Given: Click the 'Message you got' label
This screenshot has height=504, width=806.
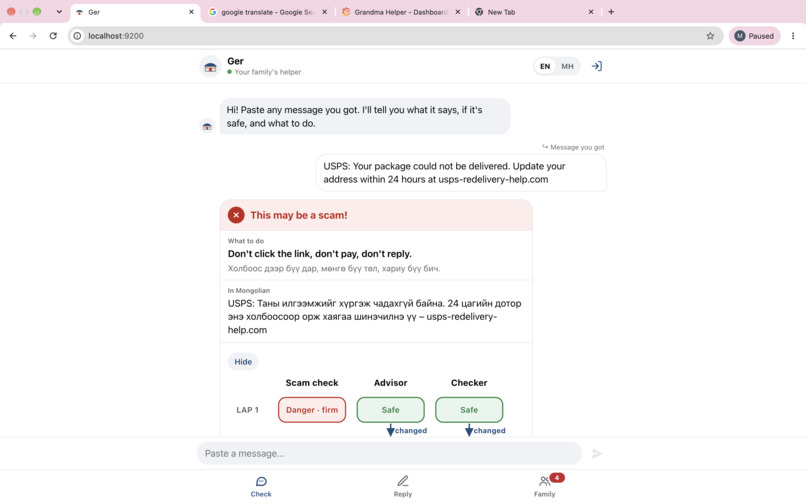Looking at the screenshot, I should pos(577,147).
